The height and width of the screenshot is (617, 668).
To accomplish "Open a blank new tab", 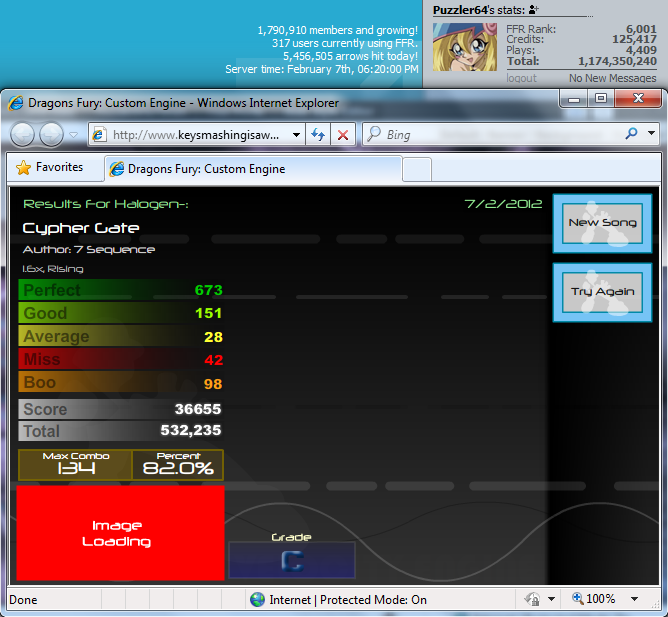I will click(417, 169).
